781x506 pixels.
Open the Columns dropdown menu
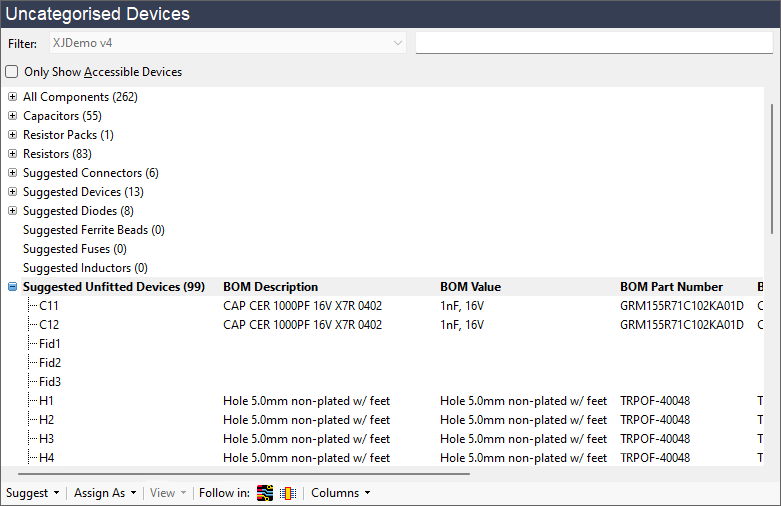340,493
